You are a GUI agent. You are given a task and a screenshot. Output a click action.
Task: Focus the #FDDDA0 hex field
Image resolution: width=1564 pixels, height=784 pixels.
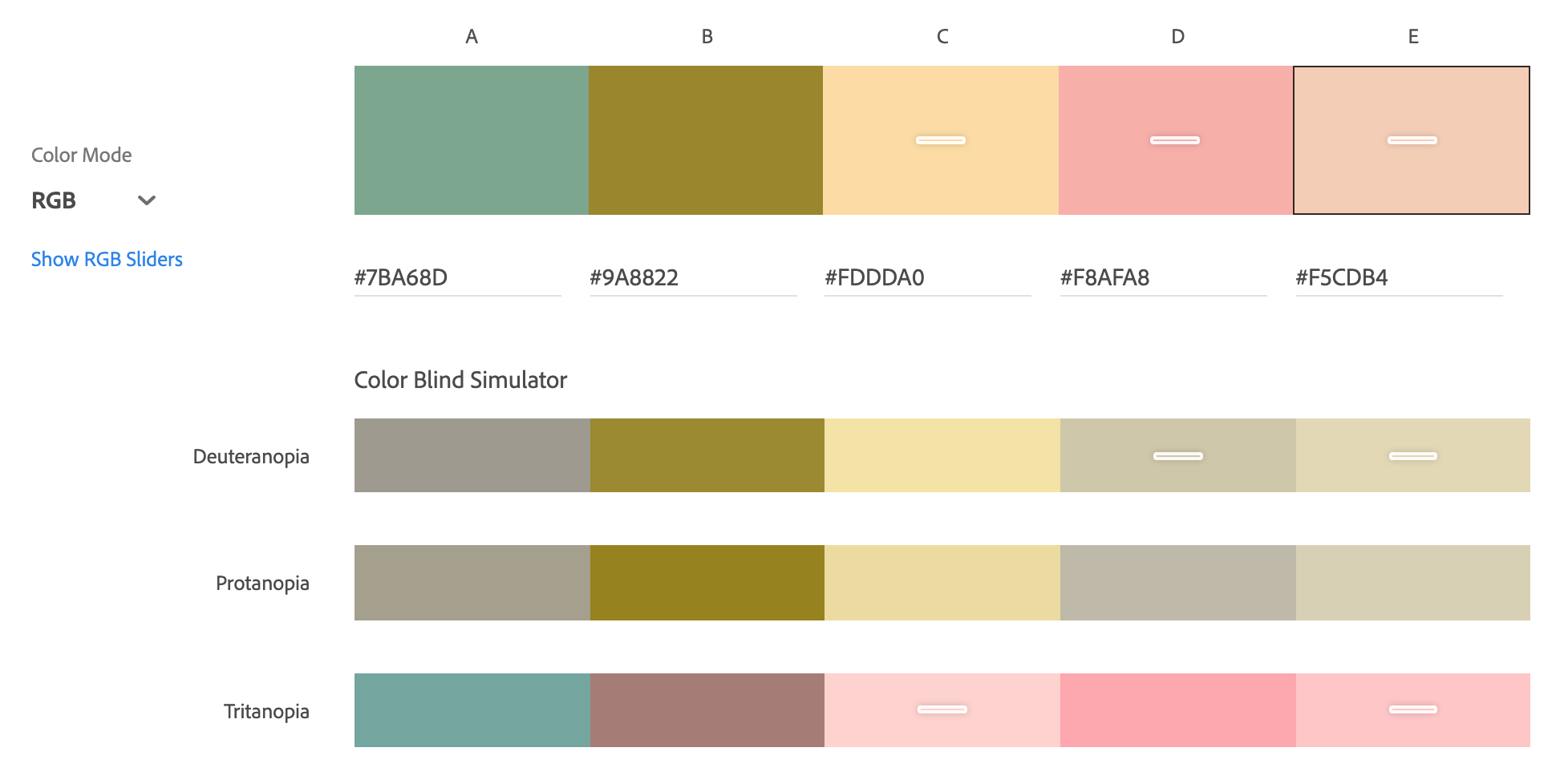click(x=928, y=277)
